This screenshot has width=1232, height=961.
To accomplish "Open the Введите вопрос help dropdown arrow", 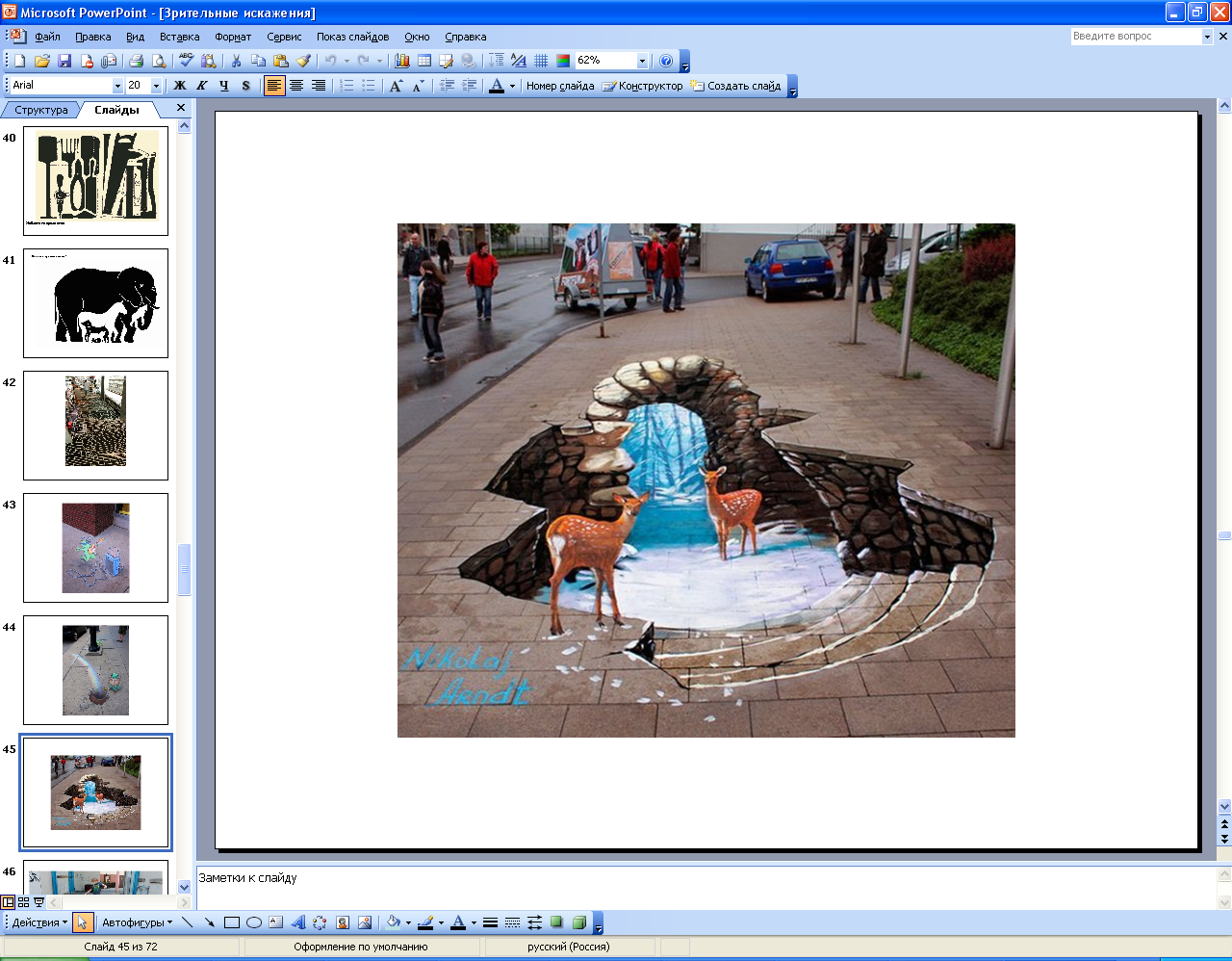I will coord(1207,37).
